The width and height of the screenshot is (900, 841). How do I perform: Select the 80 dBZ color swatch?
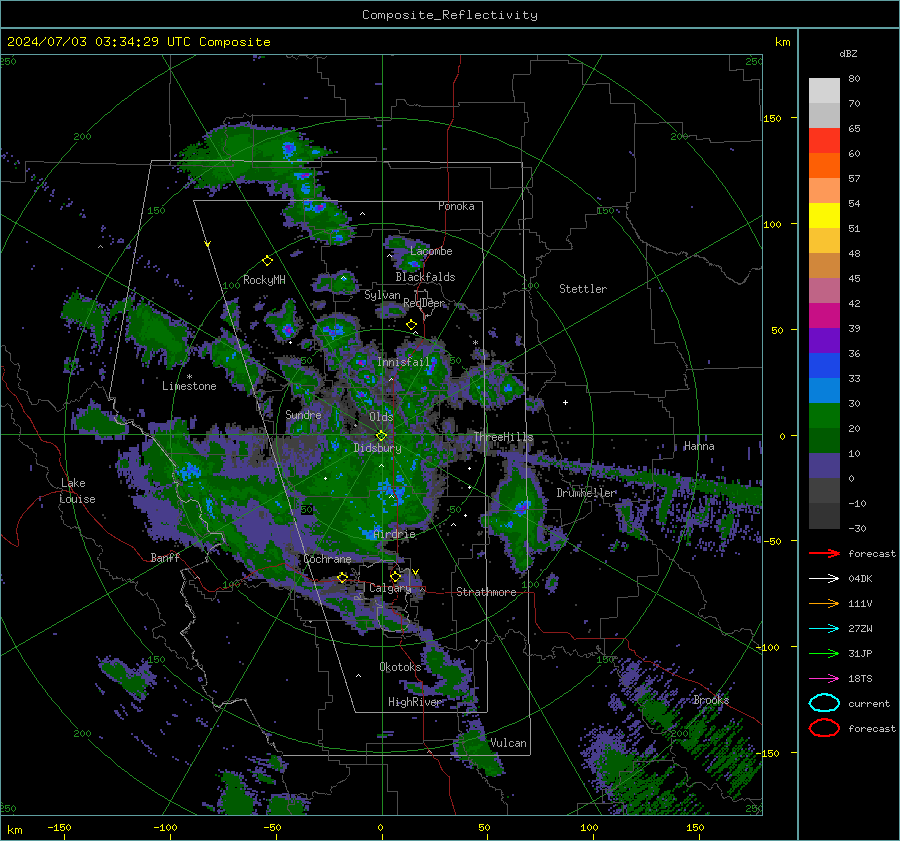824,91
